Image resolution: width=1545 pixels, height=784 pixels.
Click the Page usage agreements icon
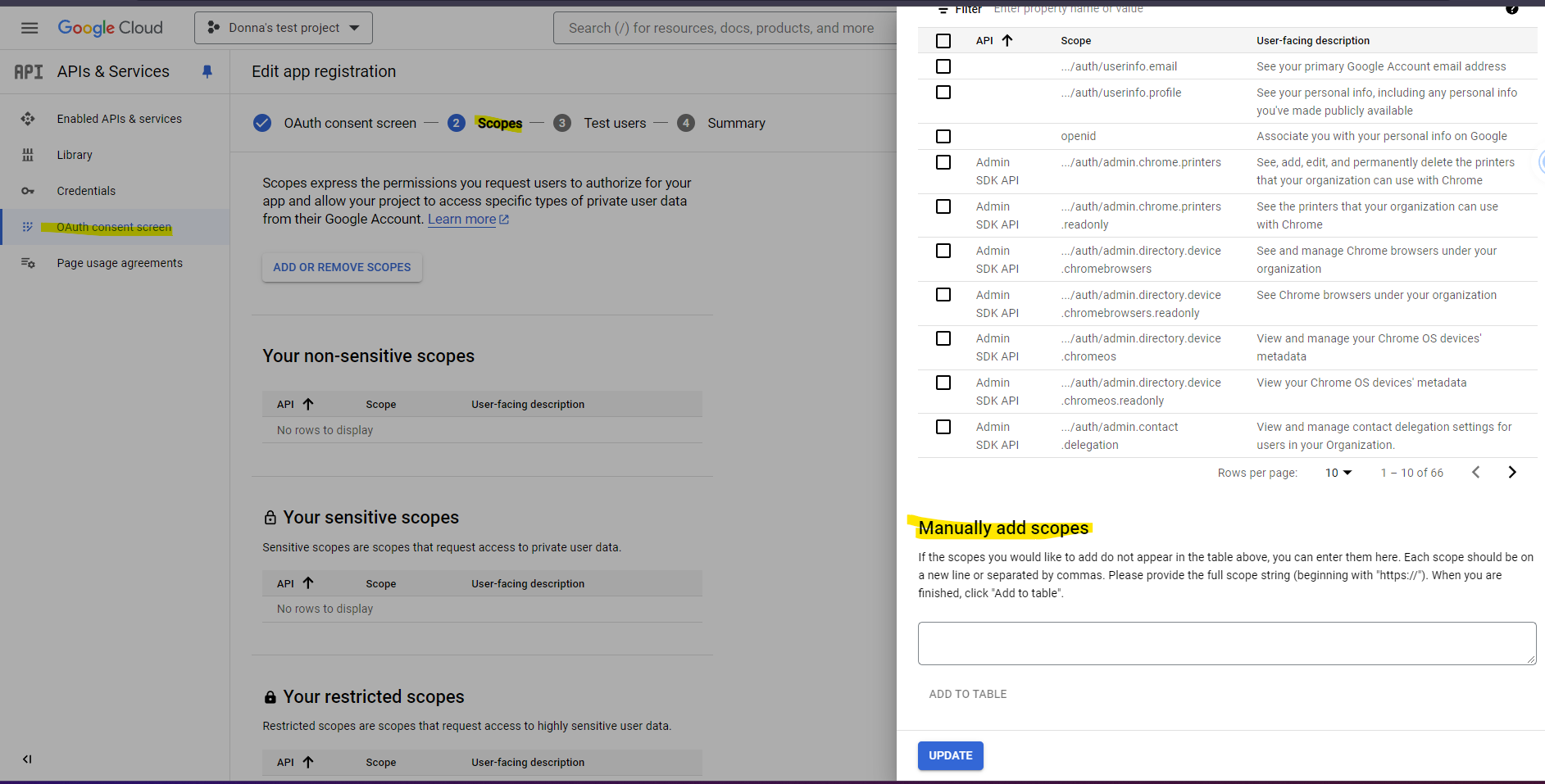coord(28,263)
